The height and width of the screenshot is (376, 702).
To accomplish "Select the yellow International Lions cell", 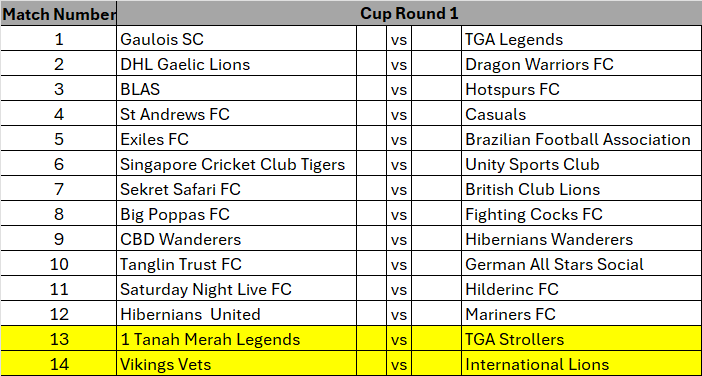I will click(x=581, y=364).
